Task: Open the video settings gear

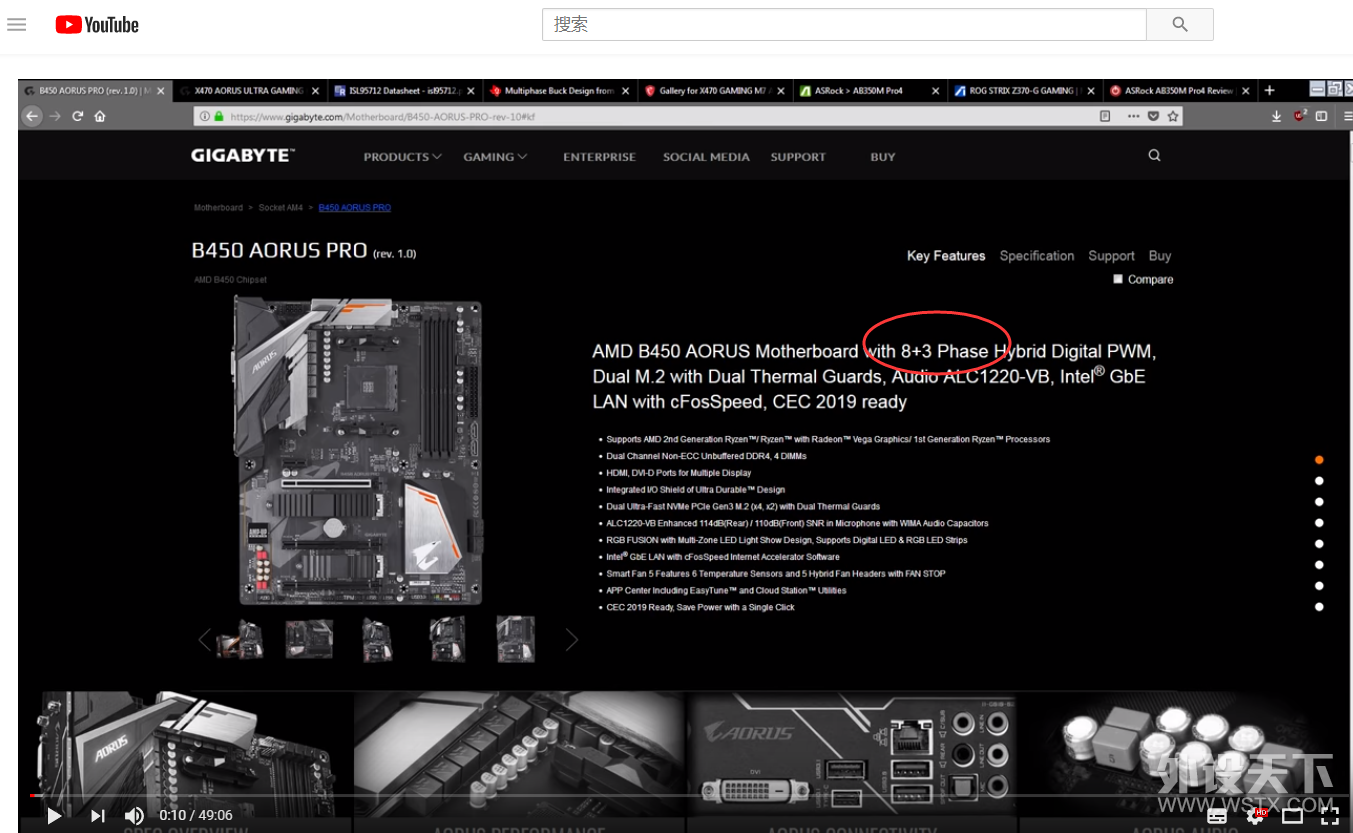Action: point(1256,816)
